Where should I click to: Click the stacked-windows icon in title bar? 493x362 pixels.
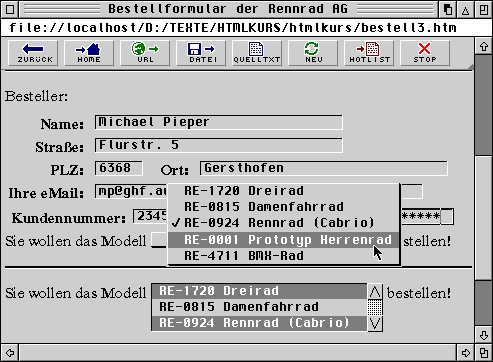tap(448, 10)
